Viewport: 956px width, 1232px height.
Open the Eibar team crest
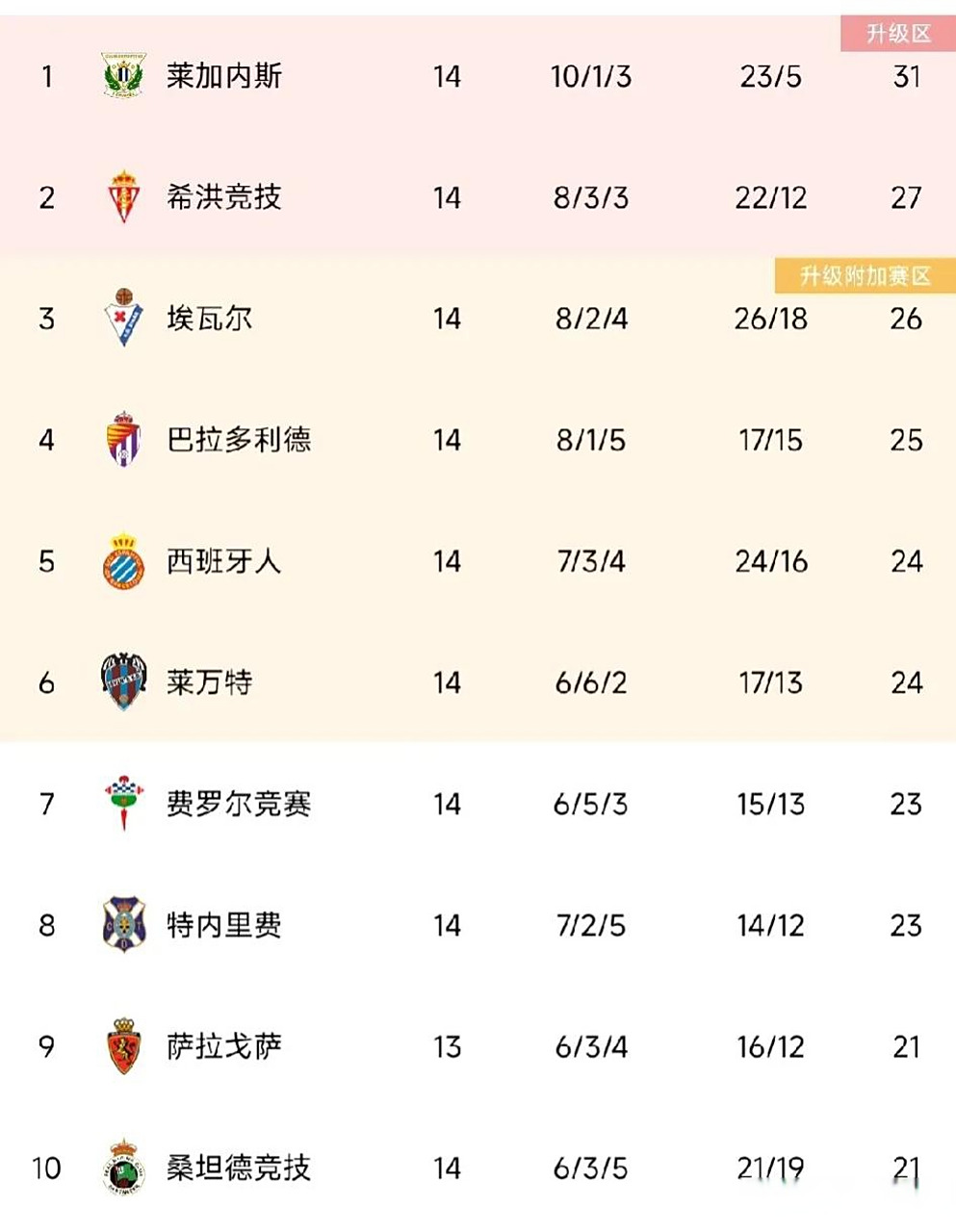coord(123,318)
